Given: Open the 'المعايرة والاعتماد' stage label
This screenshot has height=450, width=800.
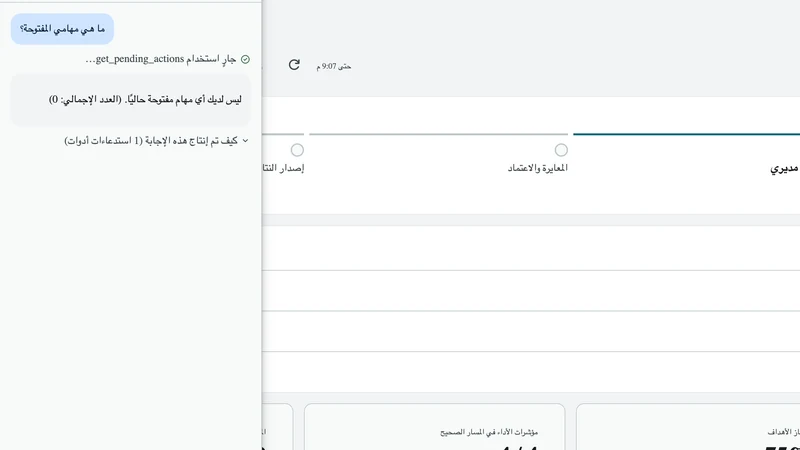Looking at the screenshot, I should [x=537, y=168].
